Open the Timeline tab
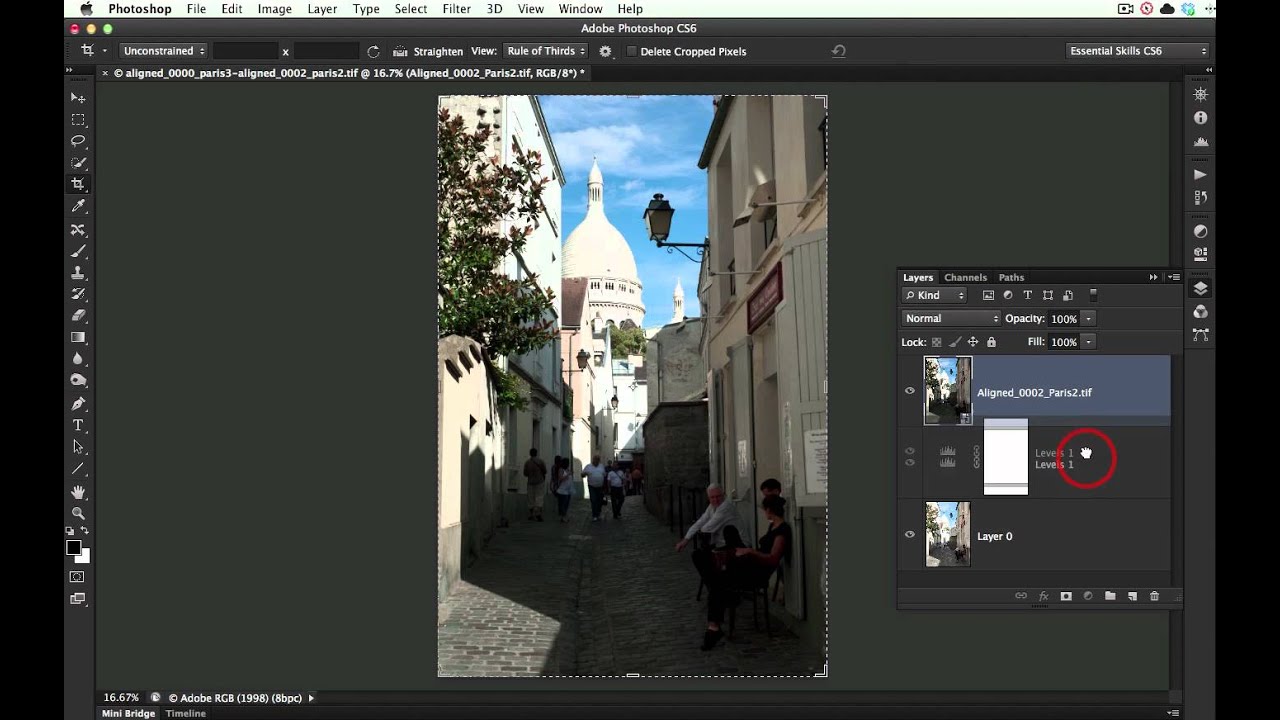This screenshot has height=720, width=1280. coord(186,713)
